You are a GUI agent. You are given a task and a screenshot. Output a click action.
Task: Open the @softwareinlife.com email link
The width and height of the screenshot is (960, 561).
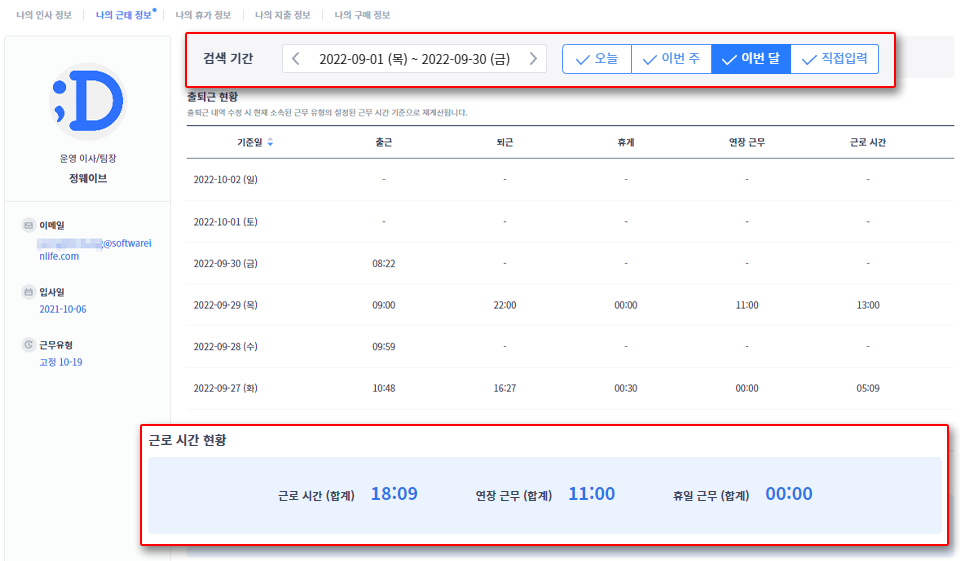[95, 249]
